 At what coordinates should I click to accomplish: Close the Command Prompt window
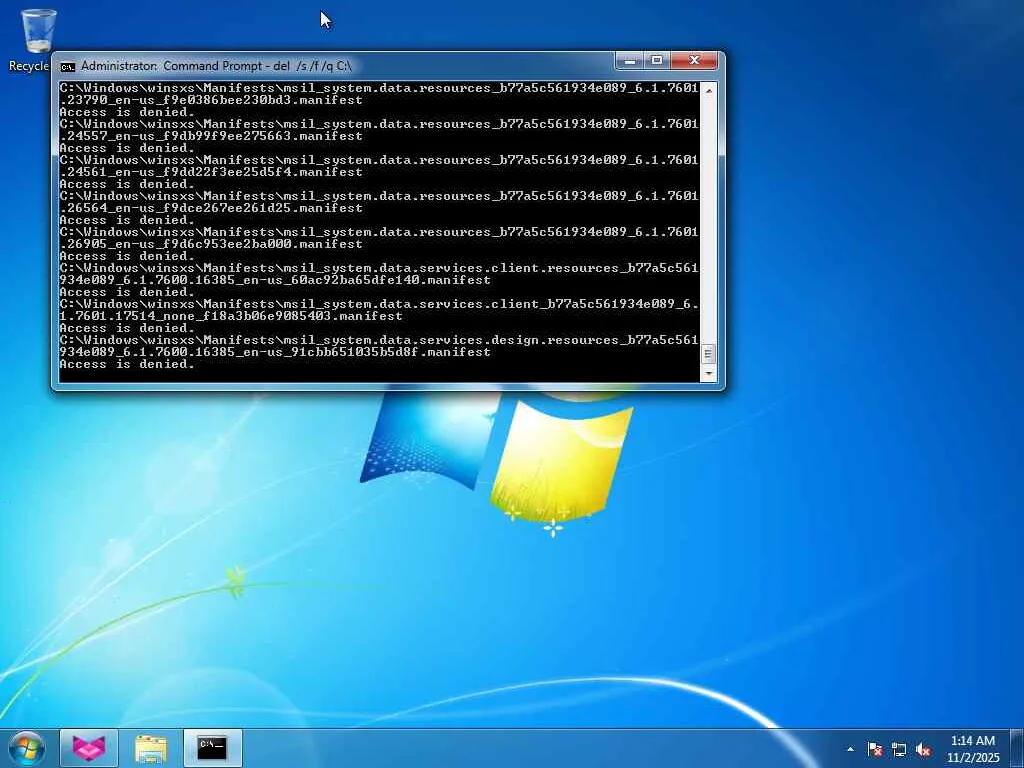(x=694, y=61)
